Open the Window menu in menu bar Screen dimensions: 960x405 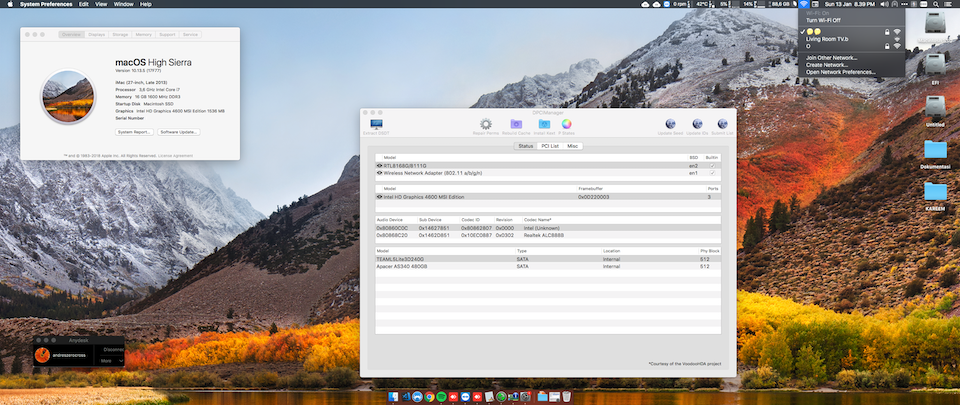coord(123,5)
